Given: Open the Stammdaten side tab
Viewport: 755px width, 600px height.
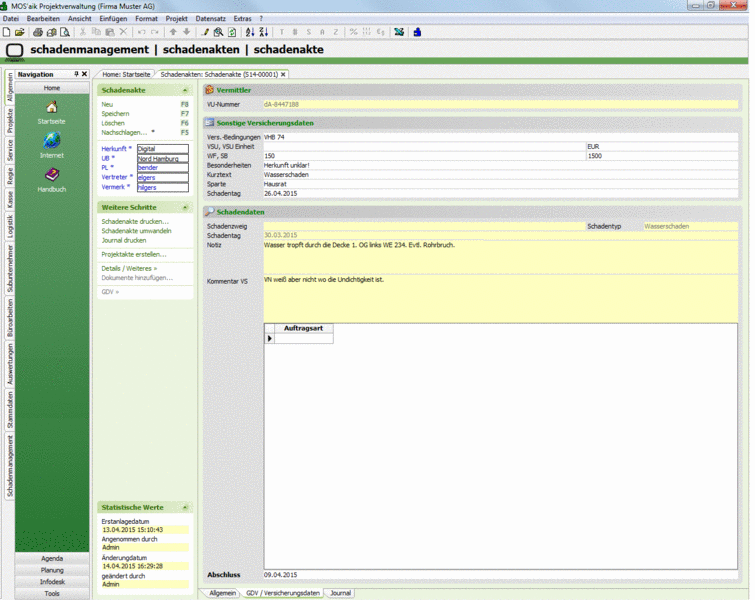Looking at the screenshot, I should pos(10,410).
